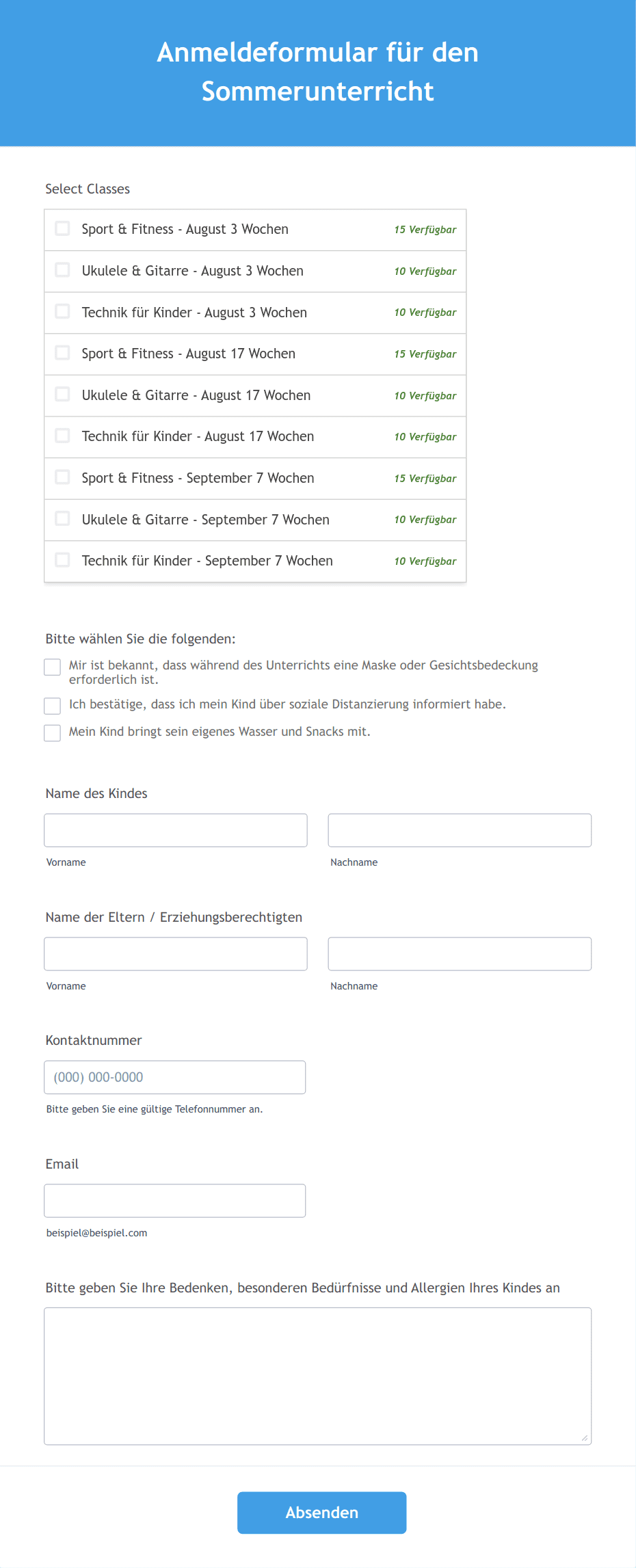Focus the parent's Nachname input
This screenshot has height=1568, width=636.
pyautogui.click(x=460, y=954)
